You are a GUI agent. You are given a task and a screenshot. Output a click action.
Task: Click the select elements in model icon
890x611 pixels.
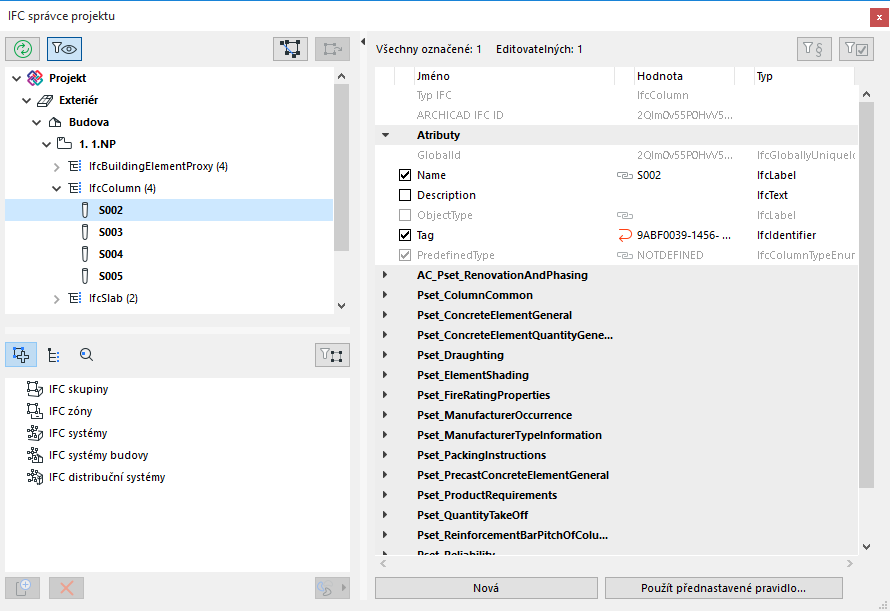[290, 49]
